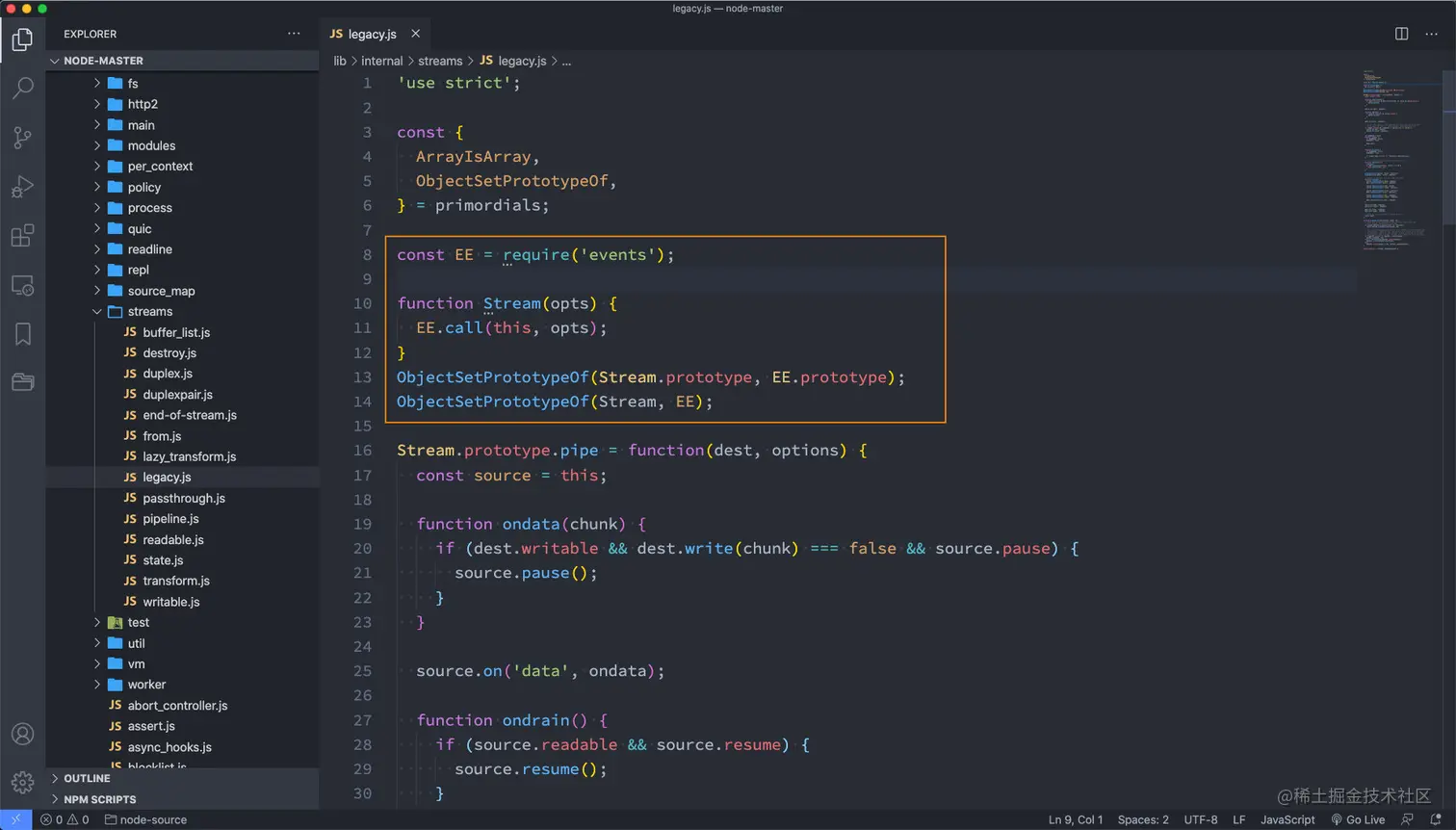This screenshot has width=1456, height=830.
Task: Open destroy.js file
Action: [183, 353]
